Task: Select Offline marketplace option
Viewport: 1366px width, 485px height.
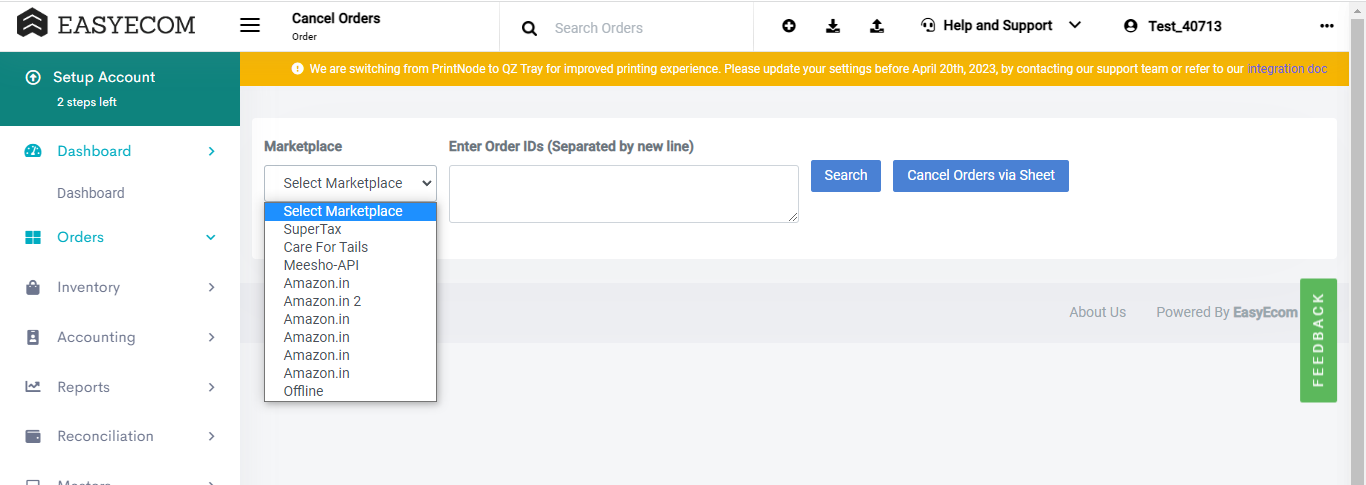Action: (350, 391)
